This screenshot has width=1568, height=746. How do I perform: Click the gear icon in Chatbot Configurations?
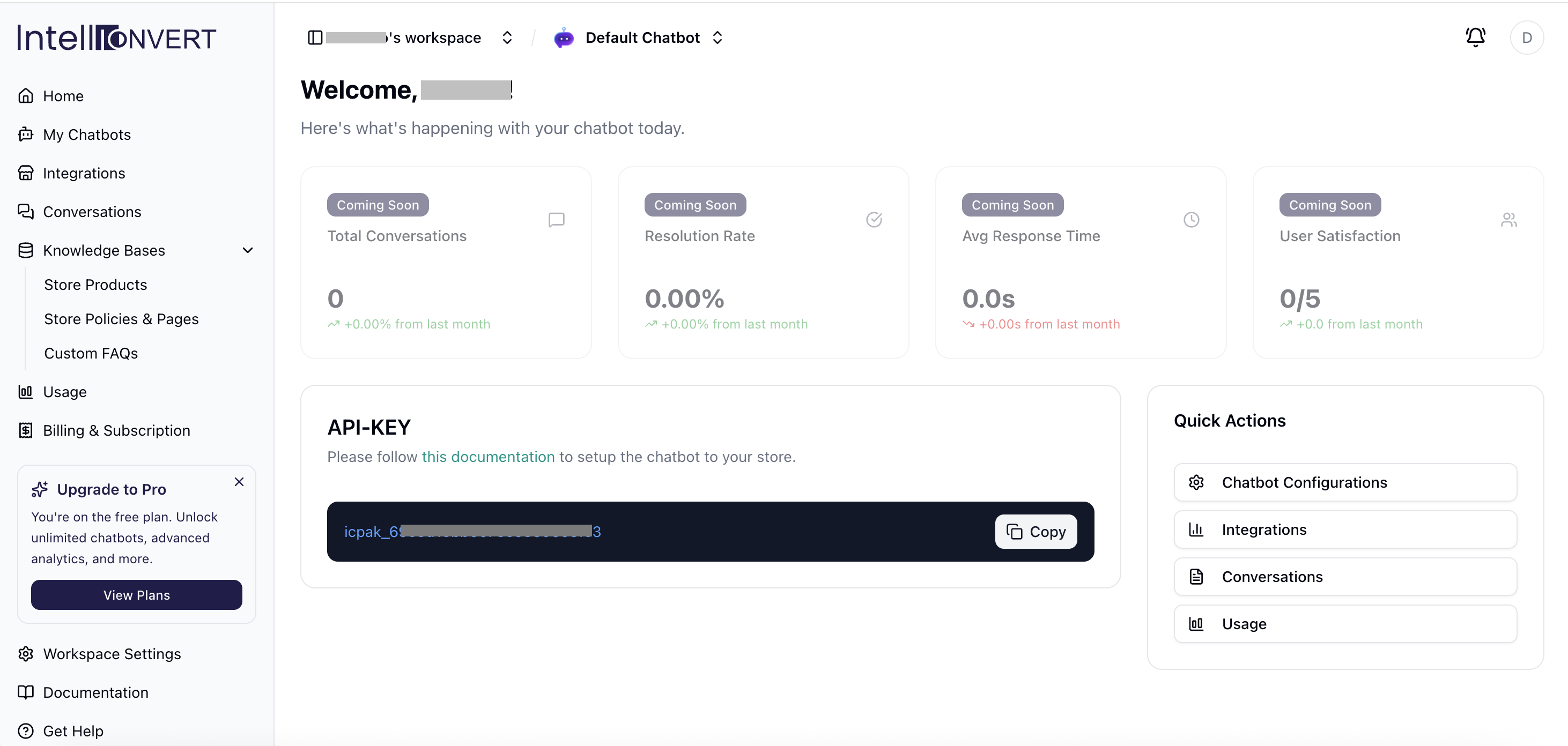tap(1196, 482)
